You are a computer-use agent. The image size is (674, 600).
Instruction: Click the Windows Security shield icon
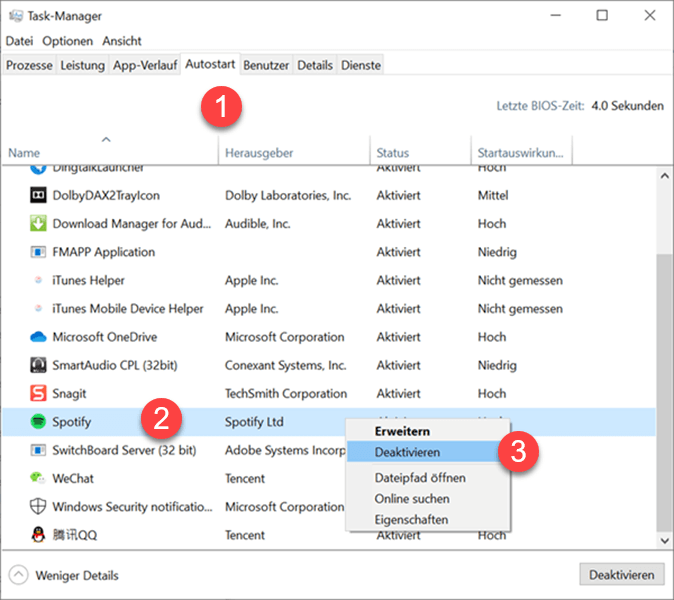pyautogui.click(x=38, y=507)
